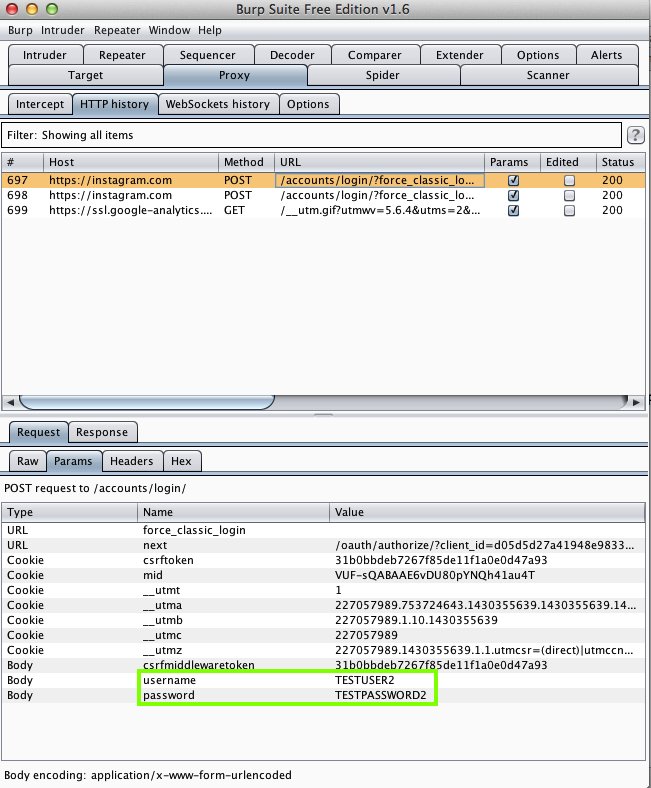The image size is (651, 788).
Task: Switch to the Intruder tool tab
Action: click(x=45, y=55)
